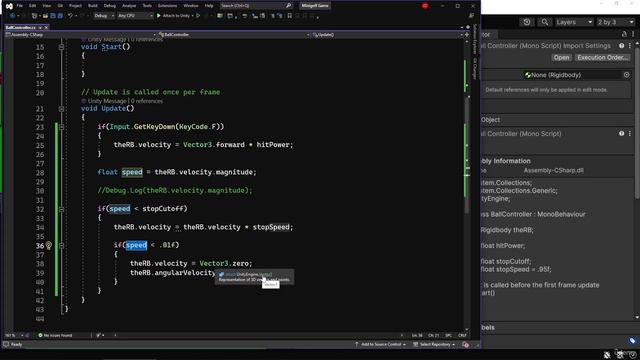
Task: Click the Open button in Import Settings
Action: click(561, 58)
